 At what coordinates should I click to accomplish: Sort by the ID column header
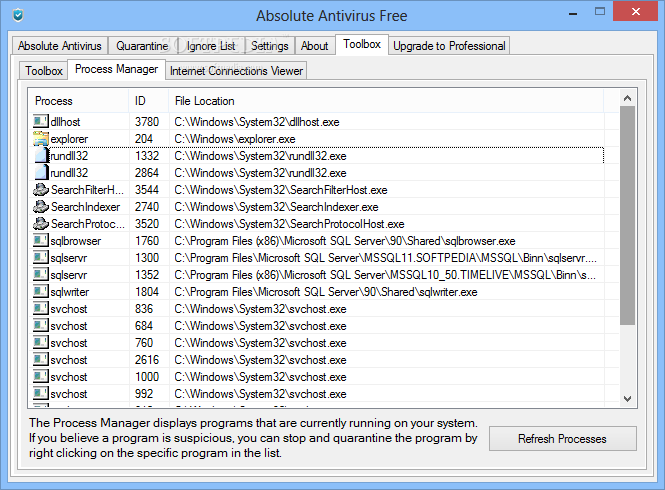point(149,101)
